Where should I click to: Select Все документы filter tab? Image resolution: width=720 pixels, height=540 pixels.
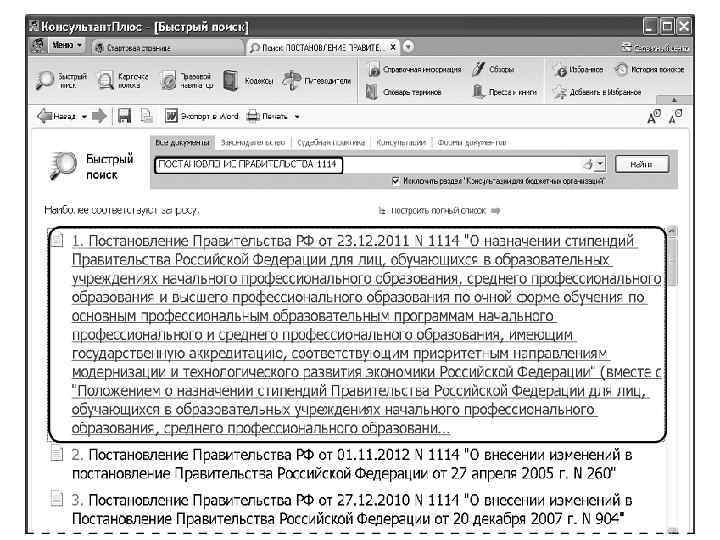click(x=182, y=142)
